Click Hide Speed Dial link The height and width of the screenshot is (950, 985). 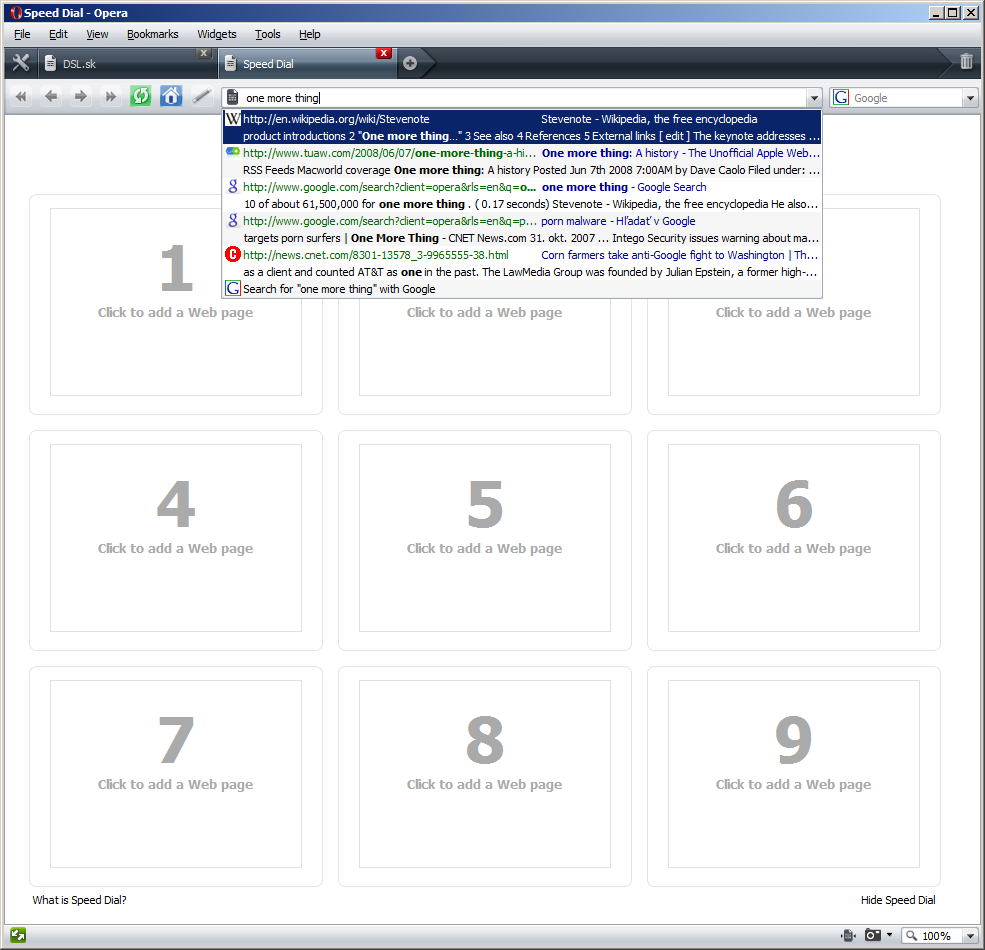point(898,900)
